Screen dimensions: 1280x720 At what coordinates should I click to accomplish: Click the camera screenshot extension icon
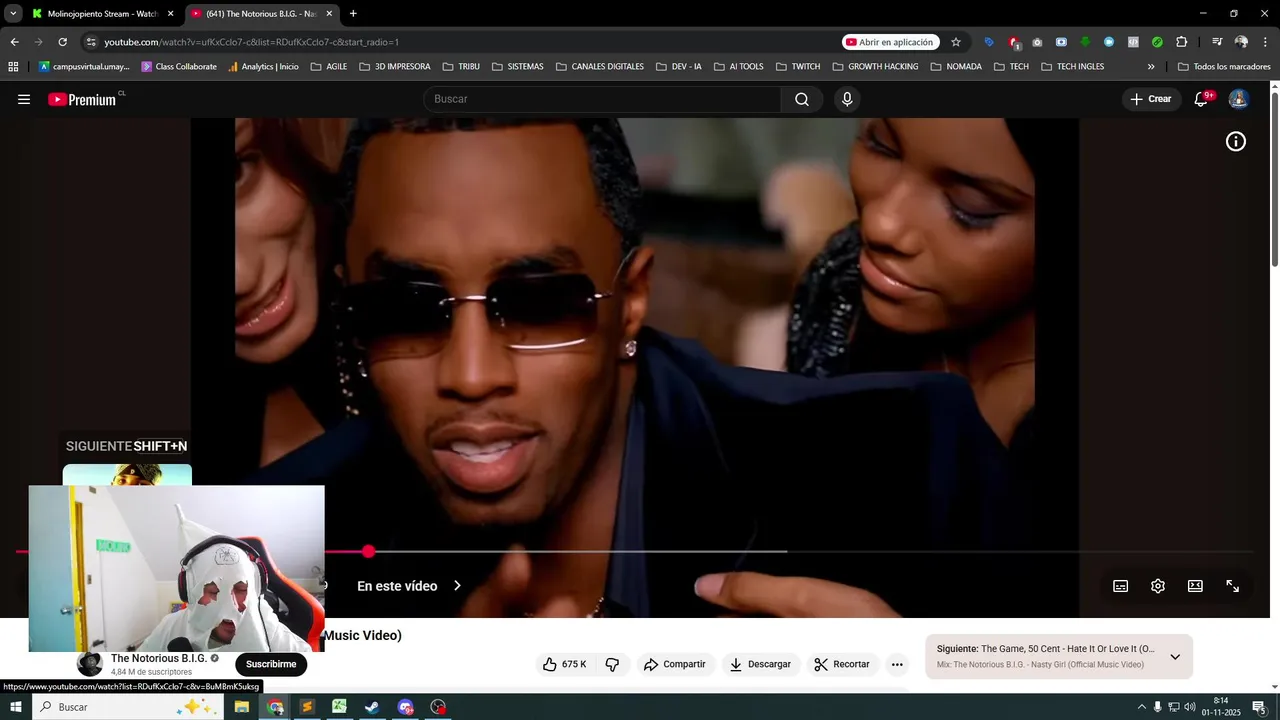(x=1037, y=42)
